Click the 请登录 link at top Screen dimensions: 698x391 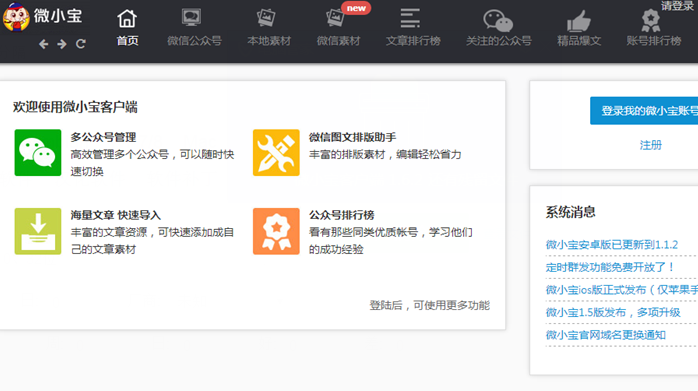coord(679,5)
